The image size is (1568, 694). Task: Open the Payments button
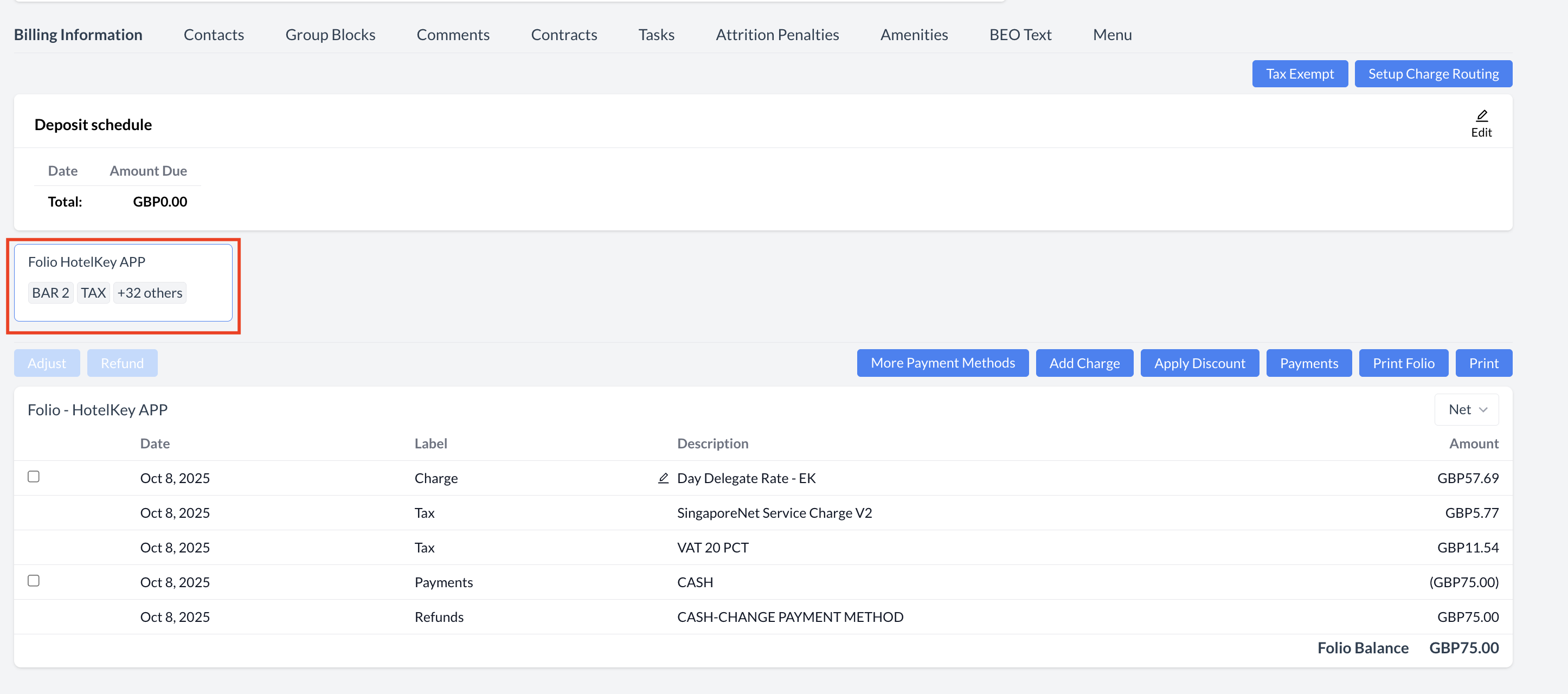(1309, 363)
